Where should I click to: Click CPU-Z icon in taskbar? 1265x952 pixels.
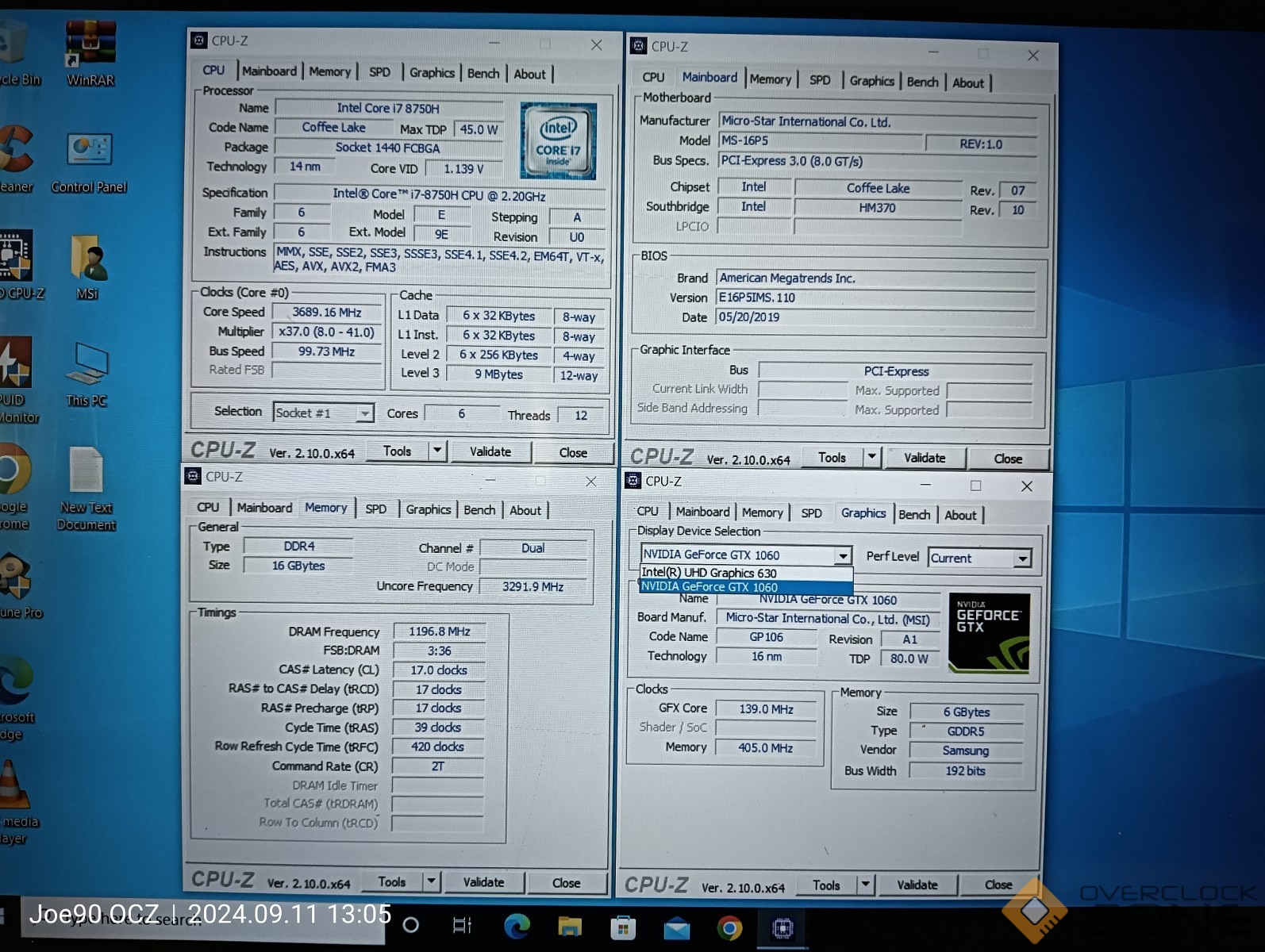tap(782, 927)
